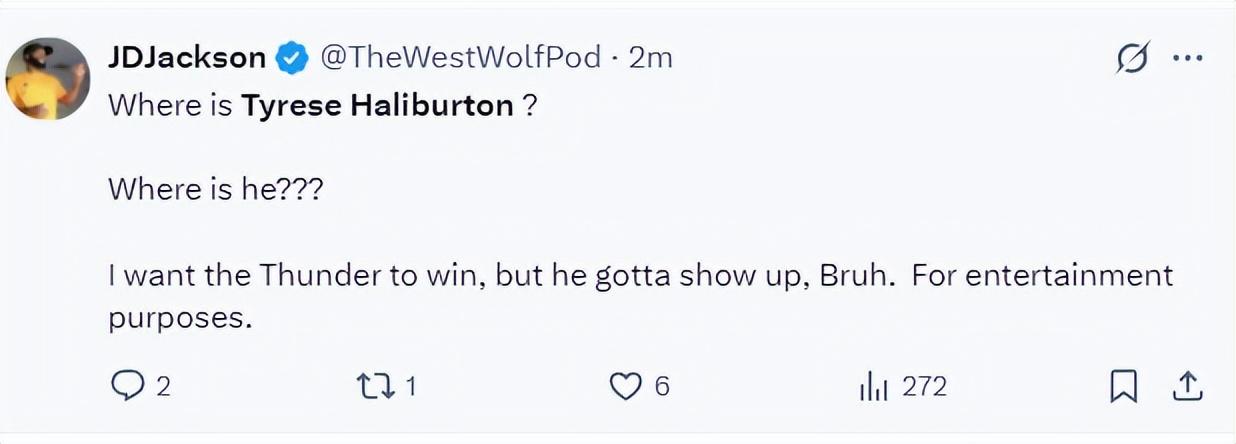Open the @TheWestWolfPod handle link
This screenshot has width=1236, height=444.
pos(459,58)
